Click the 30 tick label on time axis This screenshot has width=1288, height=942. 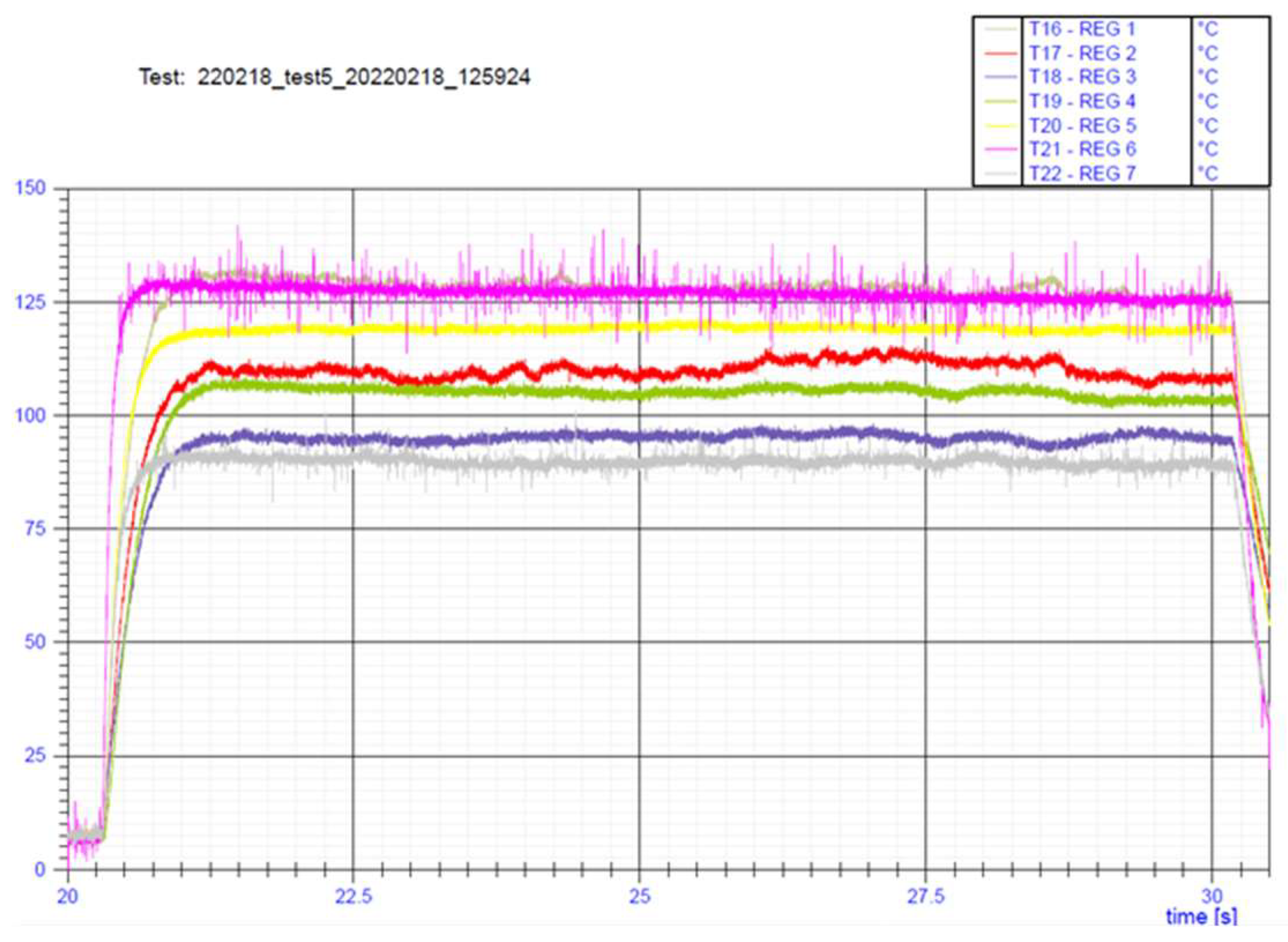point(1212,896)
